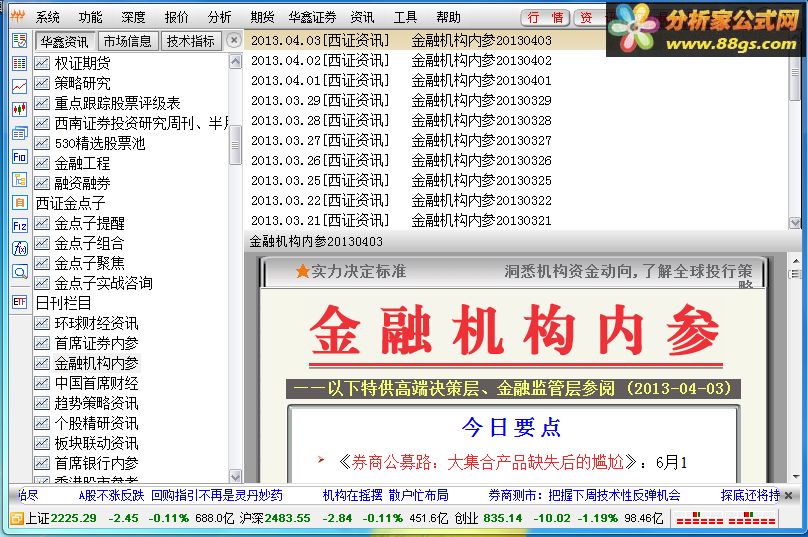
Task: Click the left tree scrollbar thumb
Action: click(x=235, y=145)
